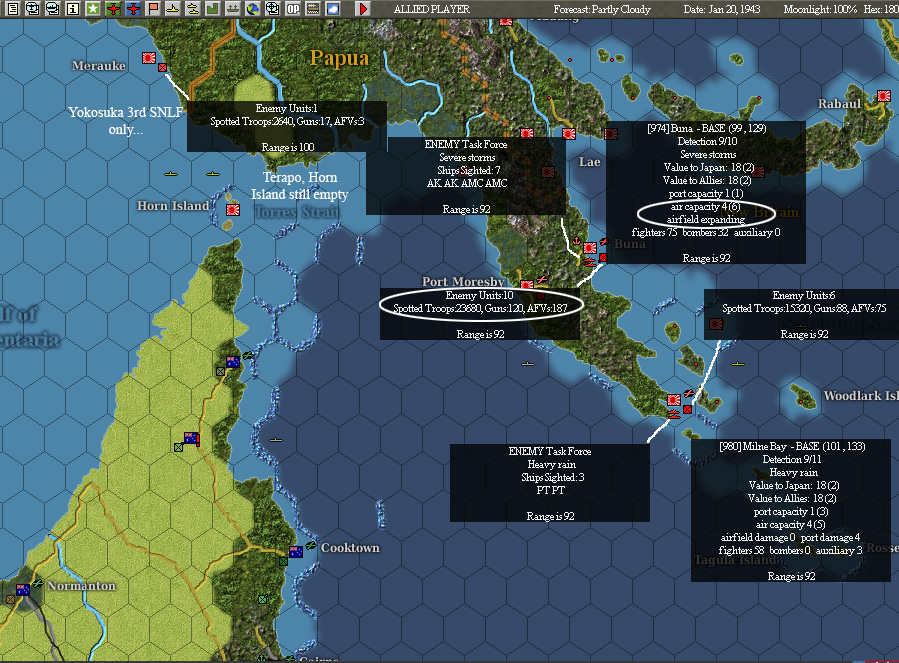Click the red unit marker beside Merauke
Screen dimensions: 899x663
[162, 68]
